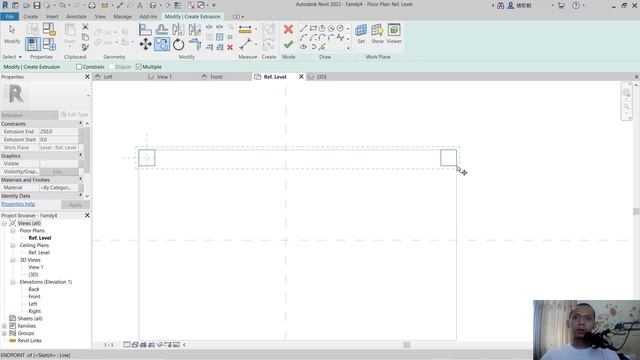
Task: Select the Line draw tool
Action: [303, 29]
